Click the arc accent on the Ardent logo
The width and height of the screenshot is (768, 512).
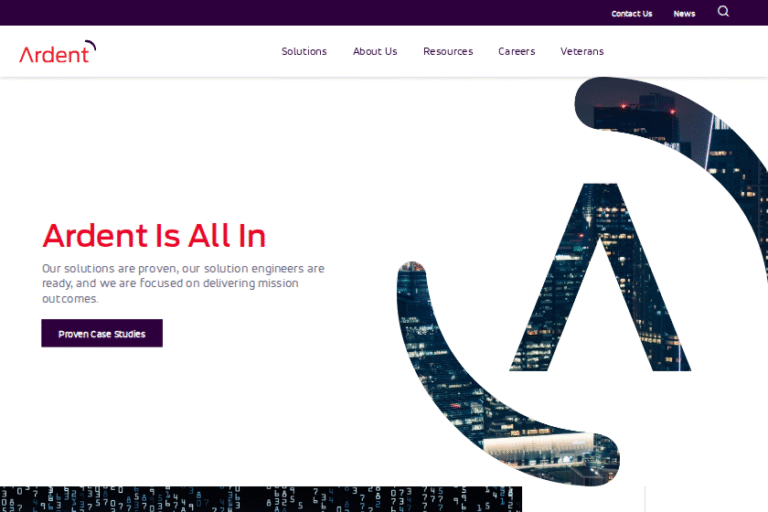pyautogui.click(x=91, y=45)
